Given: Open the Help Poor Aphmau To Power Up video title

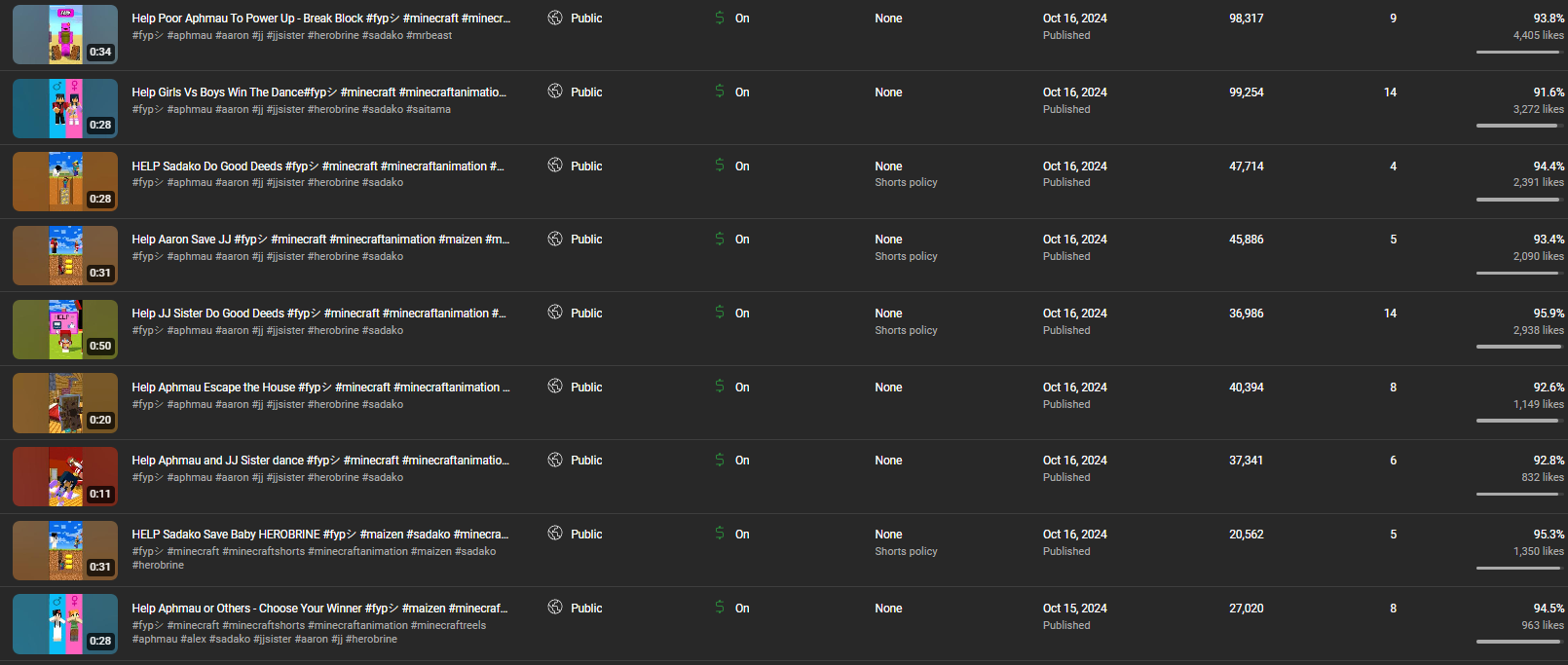Looking at the screenshot, I should click(x=320, y=18).
